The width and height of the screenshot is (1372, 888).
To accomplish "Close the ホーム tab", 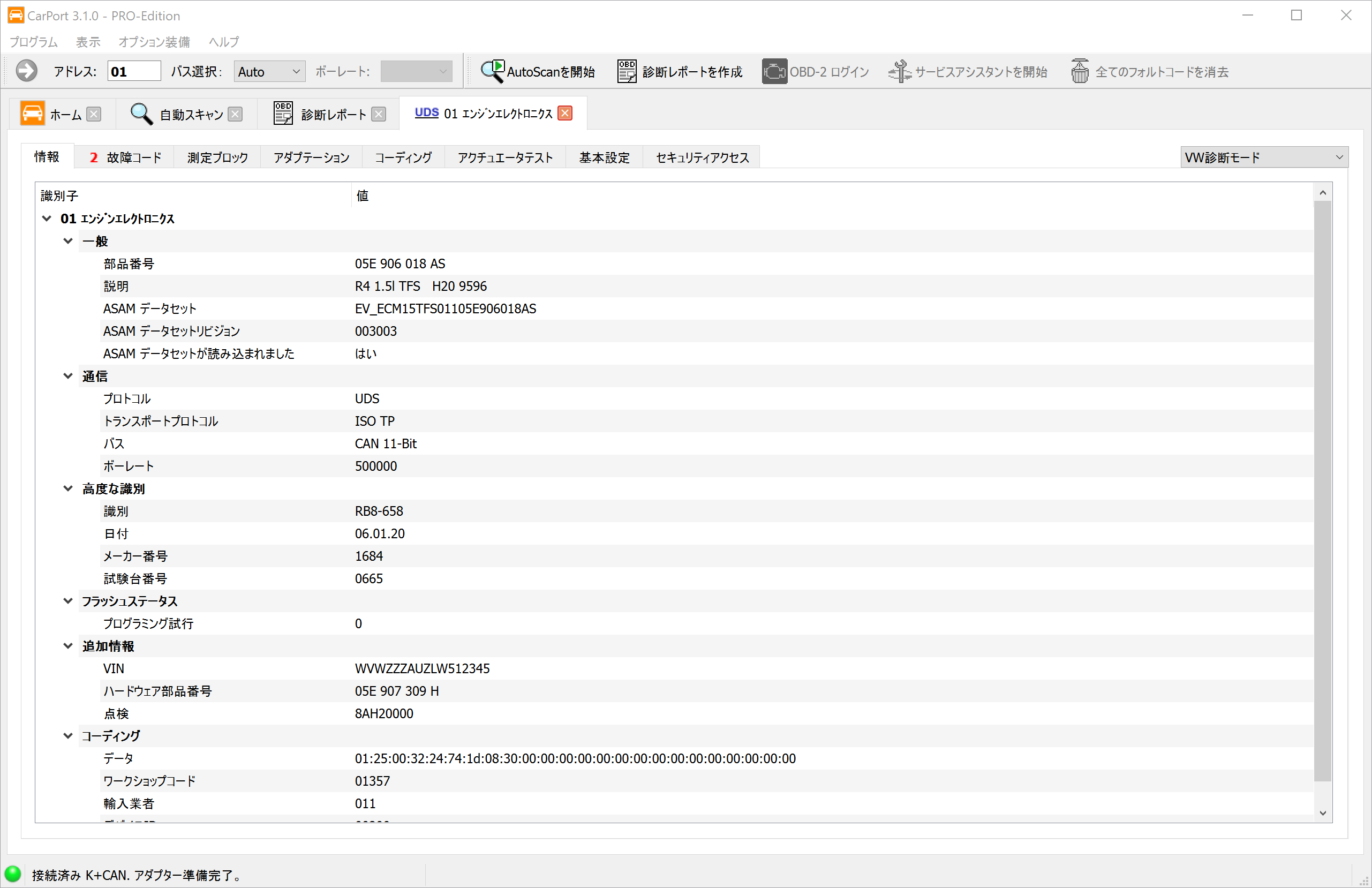I will point(94,114).
